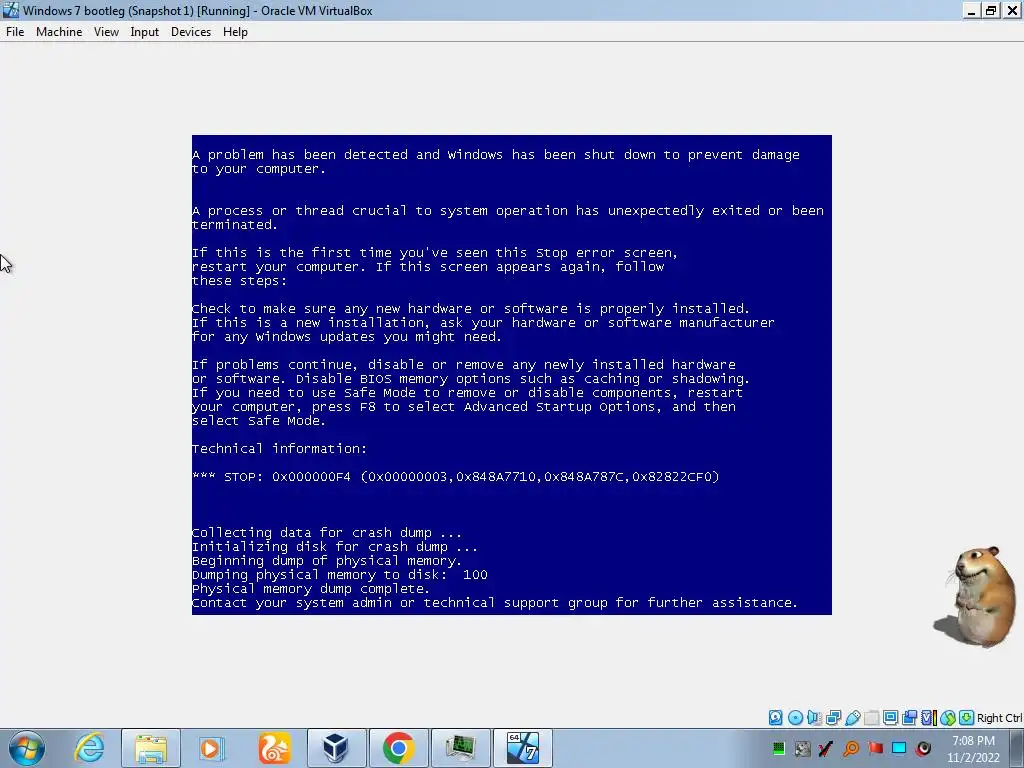Open the Windows Start menu orb
Viewport: 1024px width, 768px height.
(27, 748)
